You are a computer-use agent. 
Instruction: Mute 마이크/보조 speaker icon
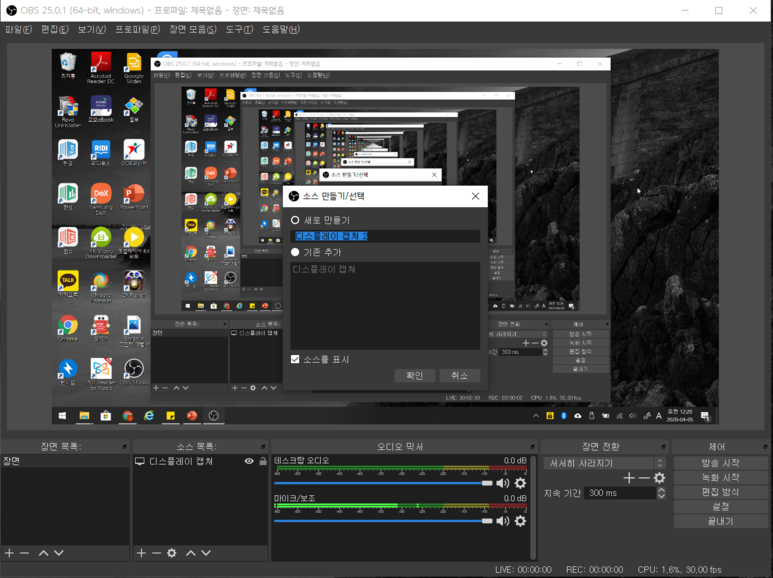coord(503,521)
